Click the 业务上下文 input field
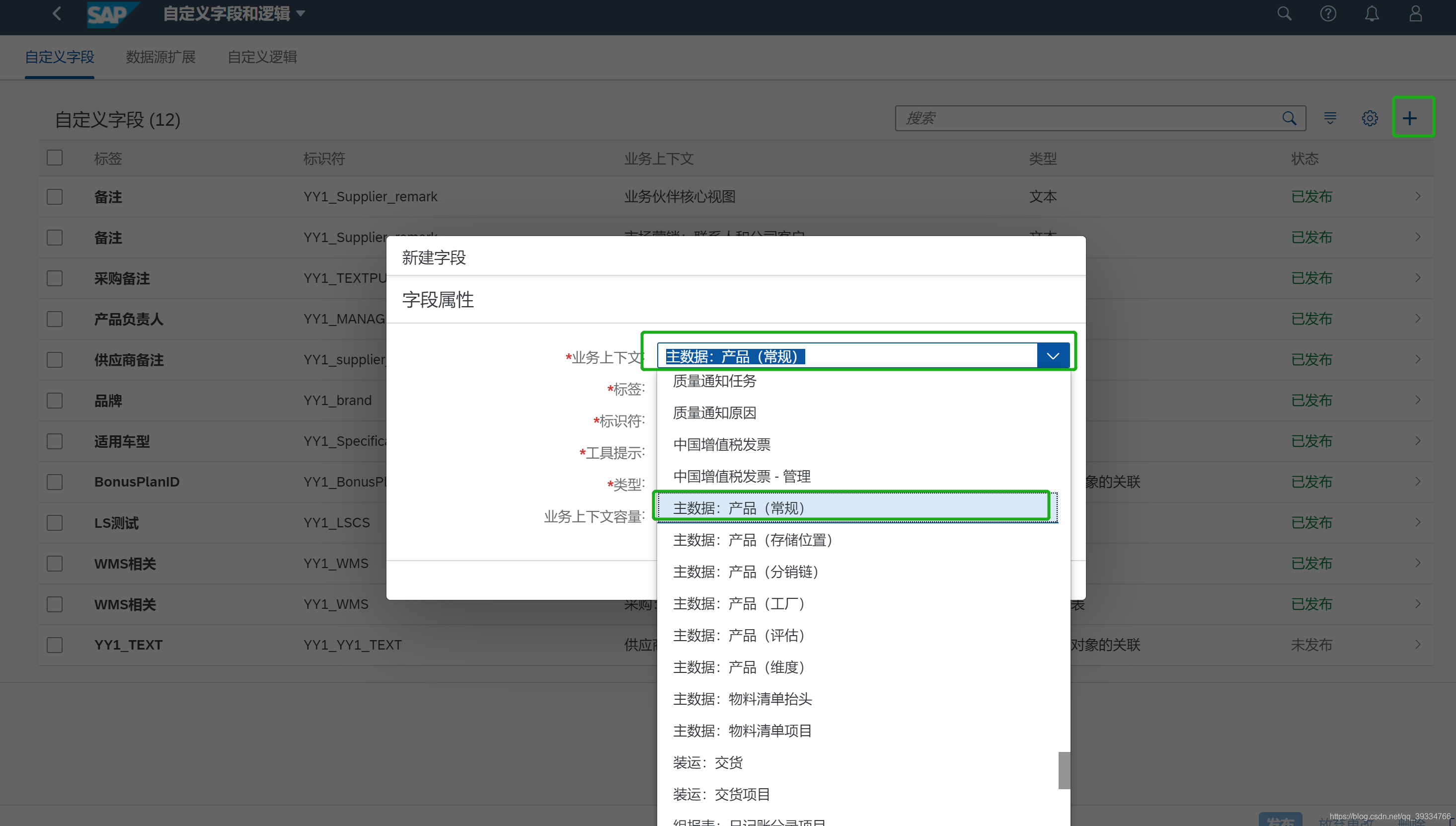Image resolution: width=1456 pixels, height=826 pixels. (x=847, y=356)
